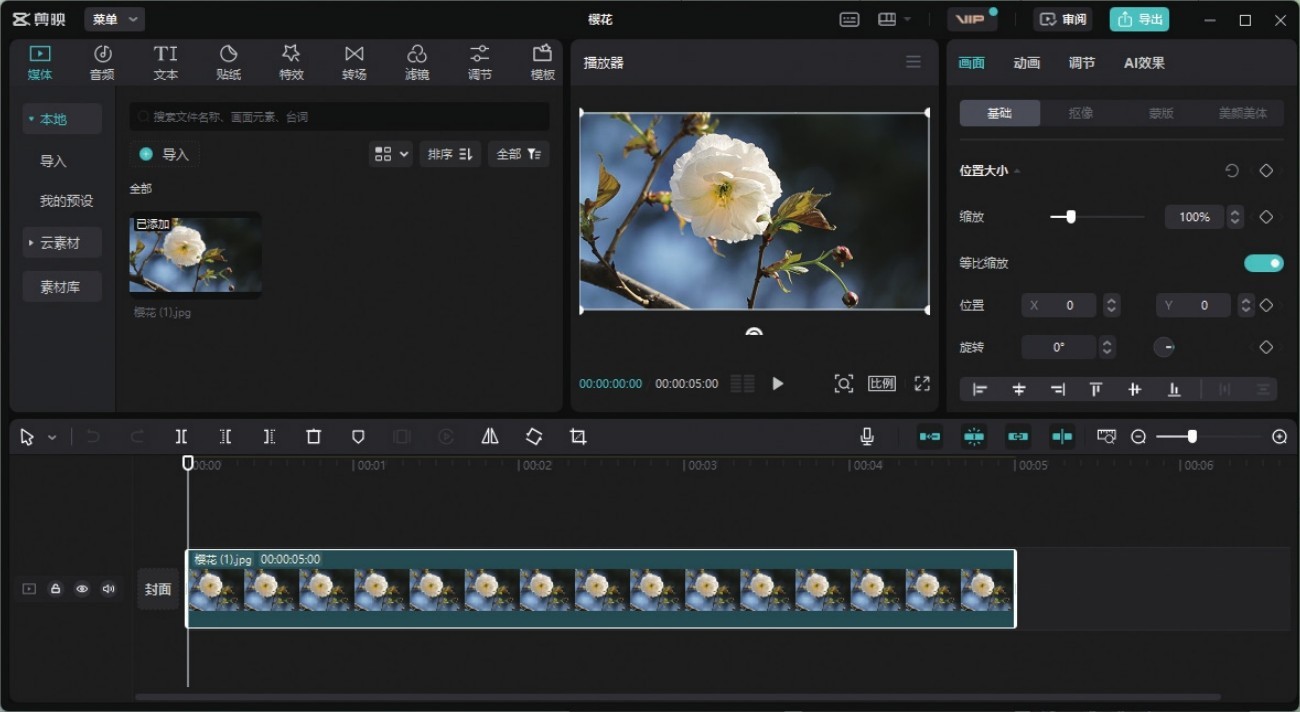Open the grid view mode dropdown
1300x712 pixels.
click(x=391, y=154)
